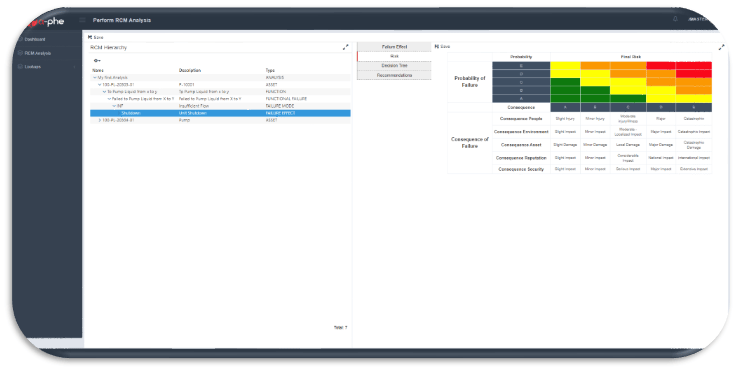
Task: Click the hamburger menu icon in header
Action: click(x=82, y=20)
